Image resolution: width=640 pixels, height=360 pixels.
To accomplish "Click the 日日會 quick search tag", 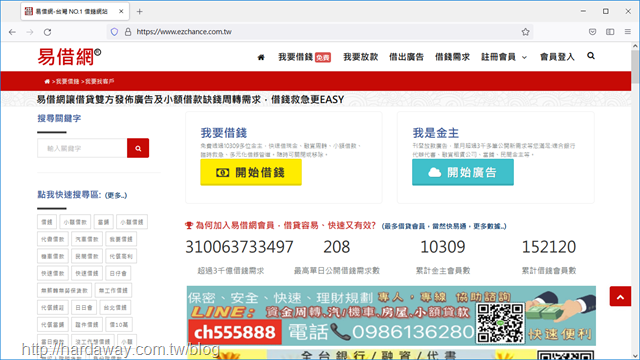I will pos(84,308).
